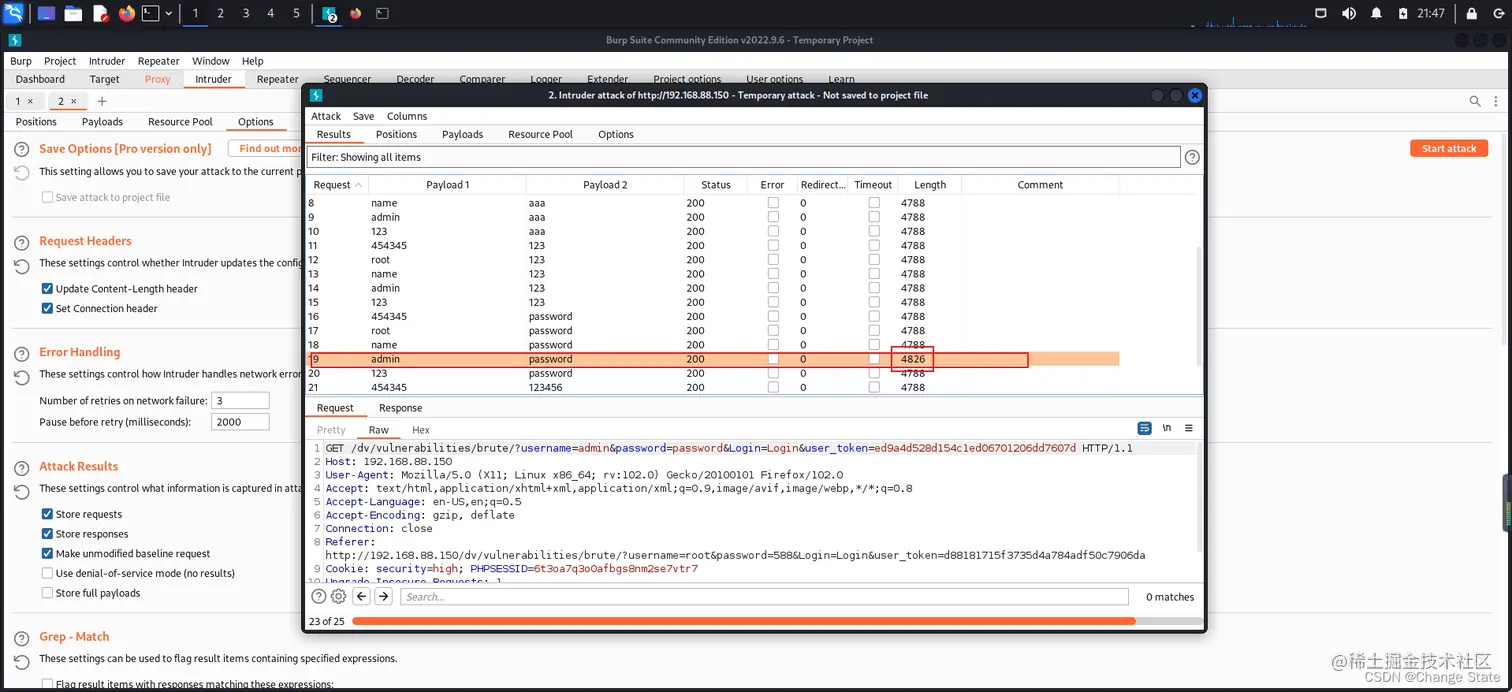The height and width of the screenshot is (692, 1512).
Task: Open Payloads tab in main Intruder window
Action: pos(102,122)
